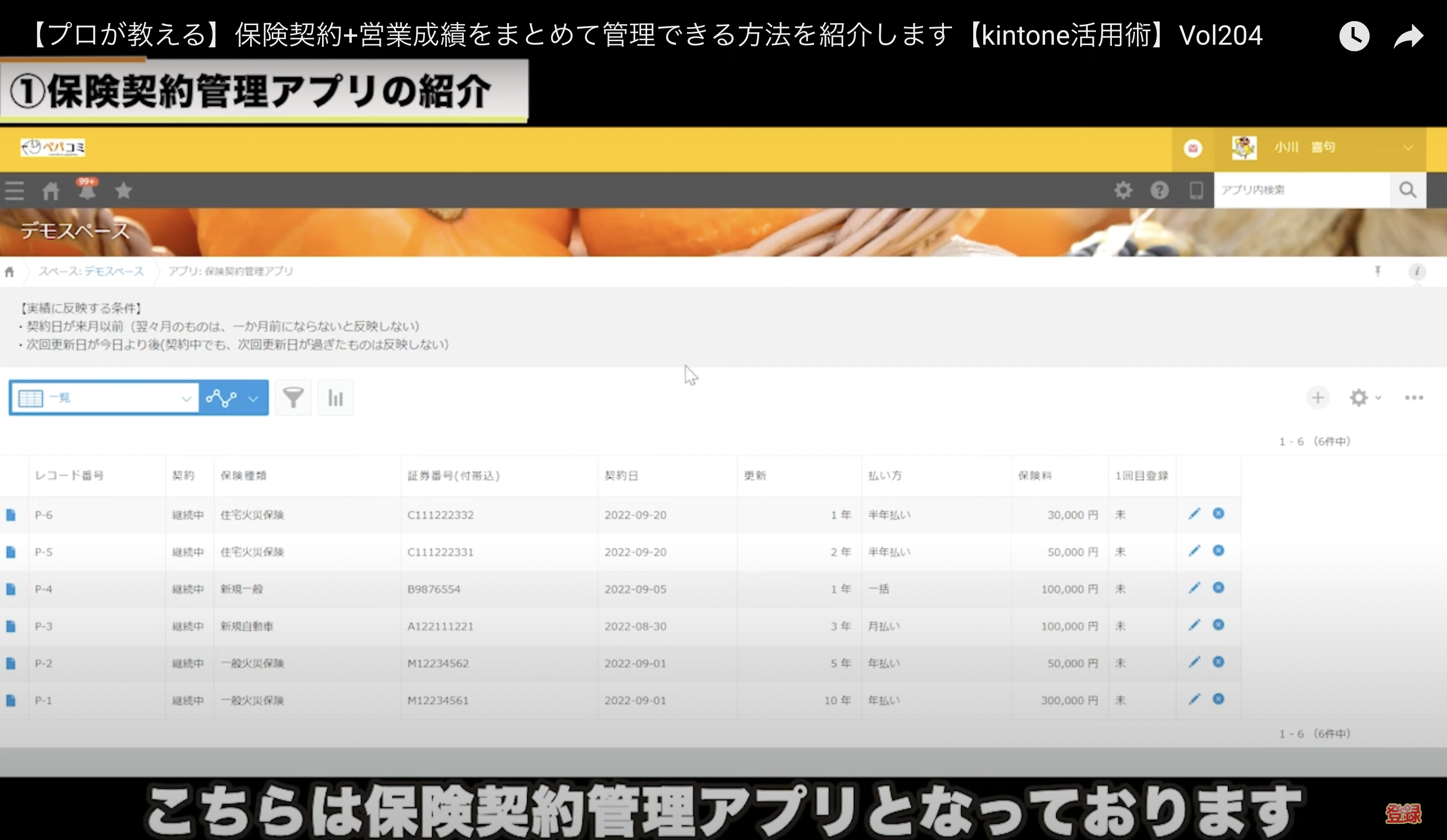
Task: Click the plus icon to add a record
Action: click(1317, 397)
